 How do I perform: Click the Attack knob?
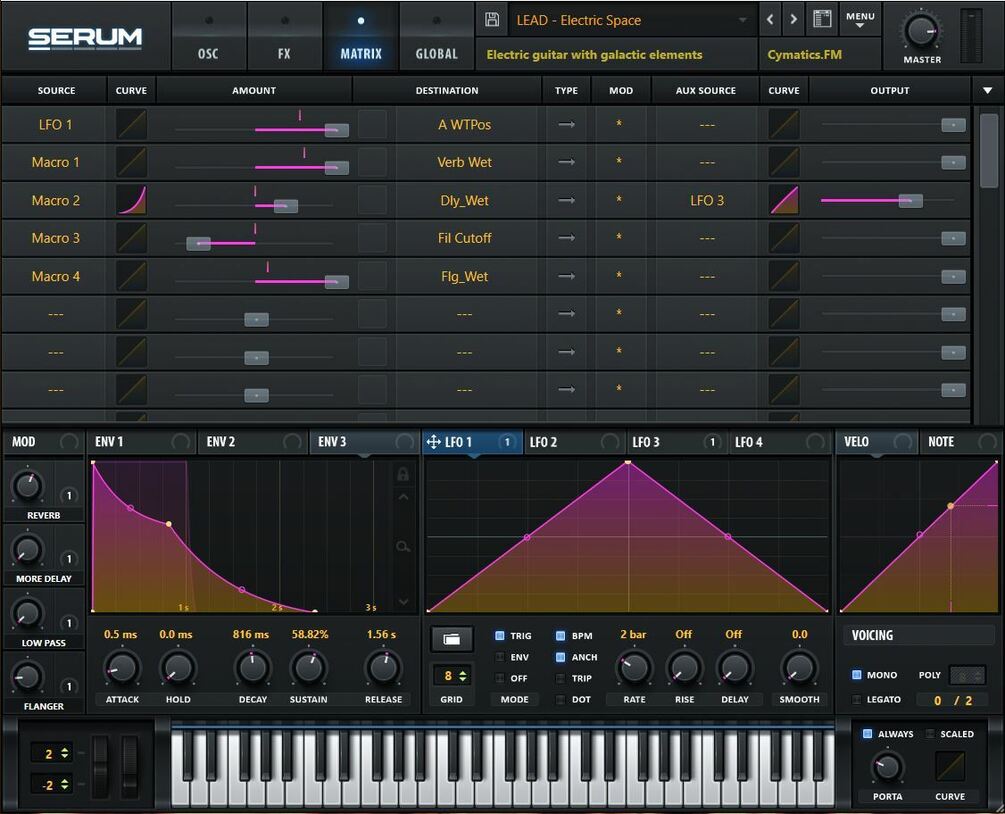tap(122, 668)
